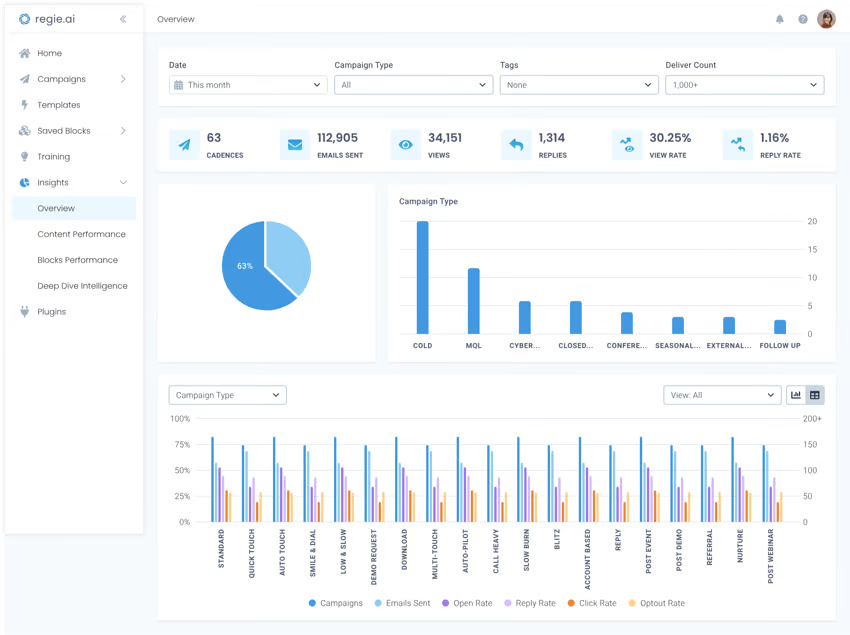Go to Content Performance page
The width and height of the screenshot is (850, 635).
coord(81,234)
